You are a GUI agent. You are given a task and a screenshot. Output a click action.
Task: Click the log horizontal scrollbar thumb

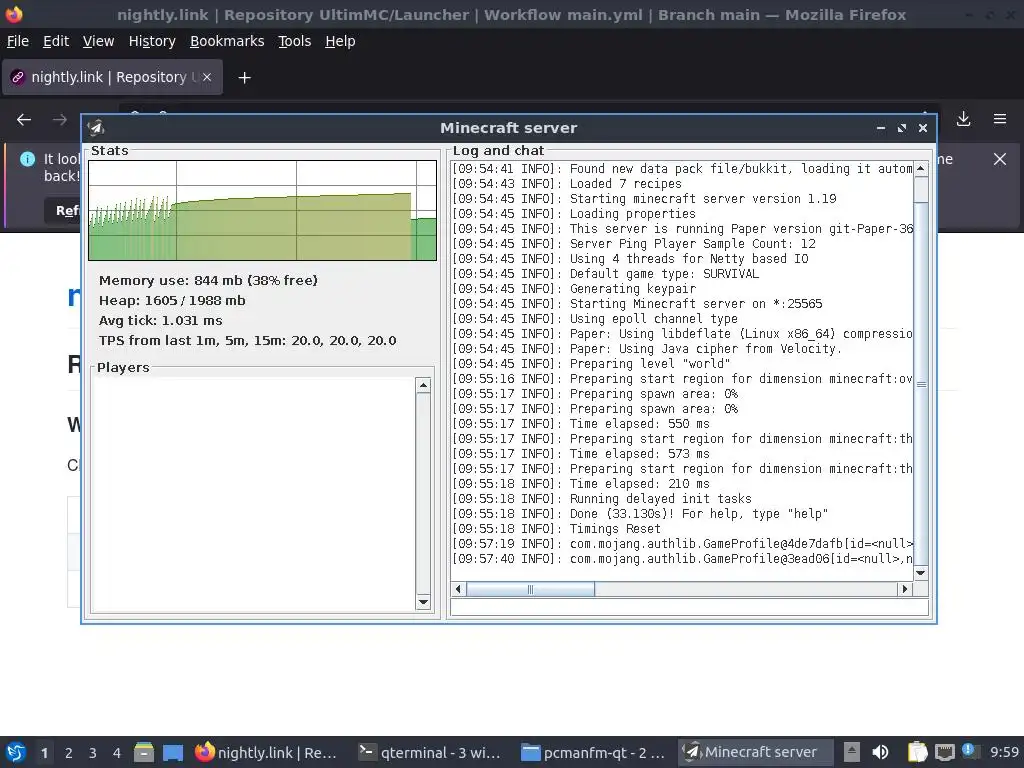tap(530, 589)
